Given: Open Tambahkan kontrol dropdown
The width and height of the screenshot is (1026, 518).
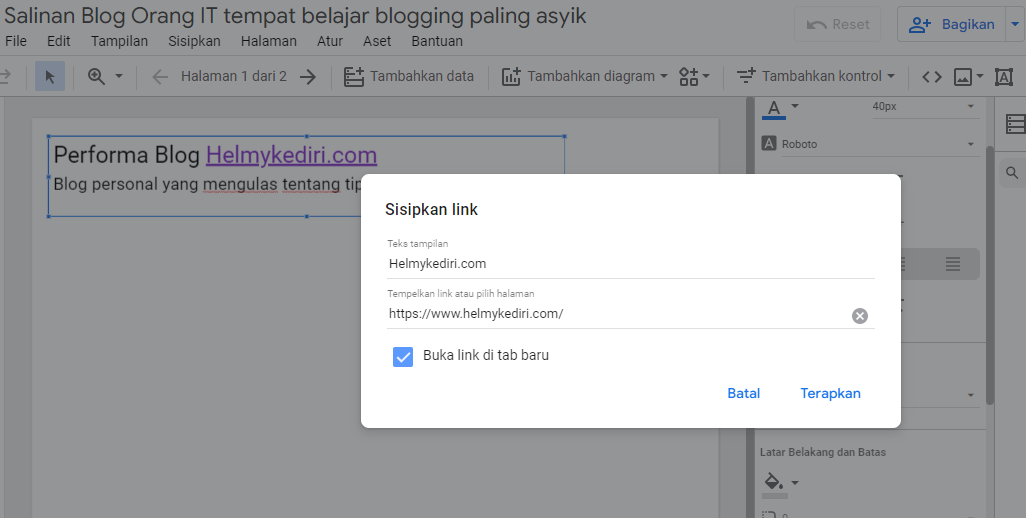Looking at the screenshot, I should [815, 77].
